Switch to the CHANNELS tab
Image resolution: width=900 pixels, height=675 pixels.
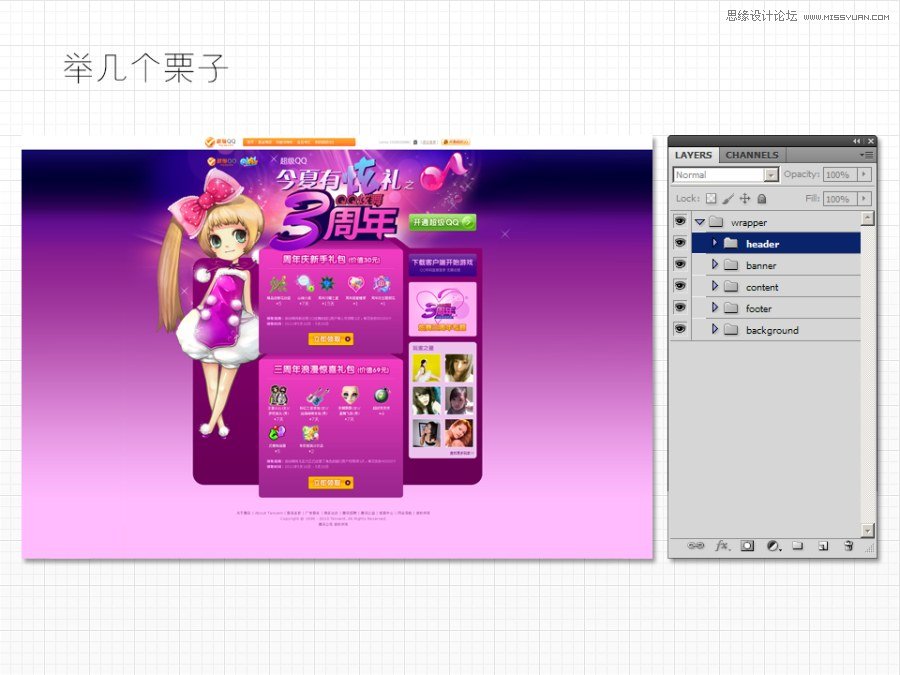(x=751, y=155)
